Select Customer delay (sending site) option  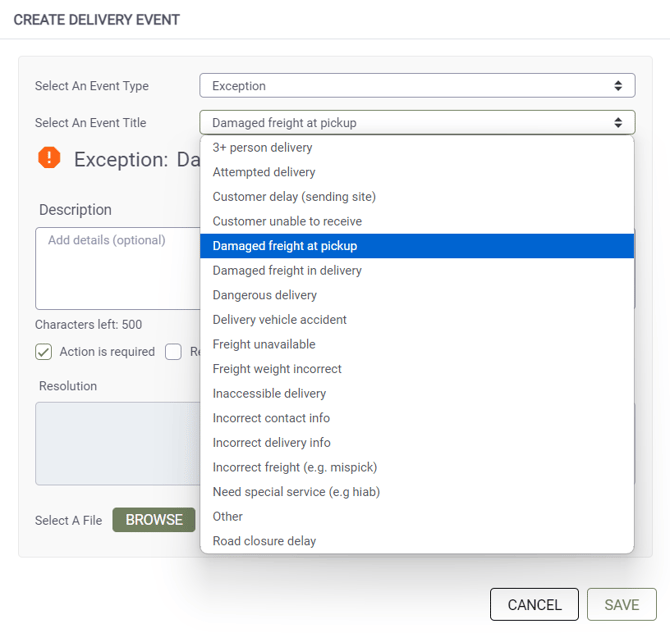[417, 197]
